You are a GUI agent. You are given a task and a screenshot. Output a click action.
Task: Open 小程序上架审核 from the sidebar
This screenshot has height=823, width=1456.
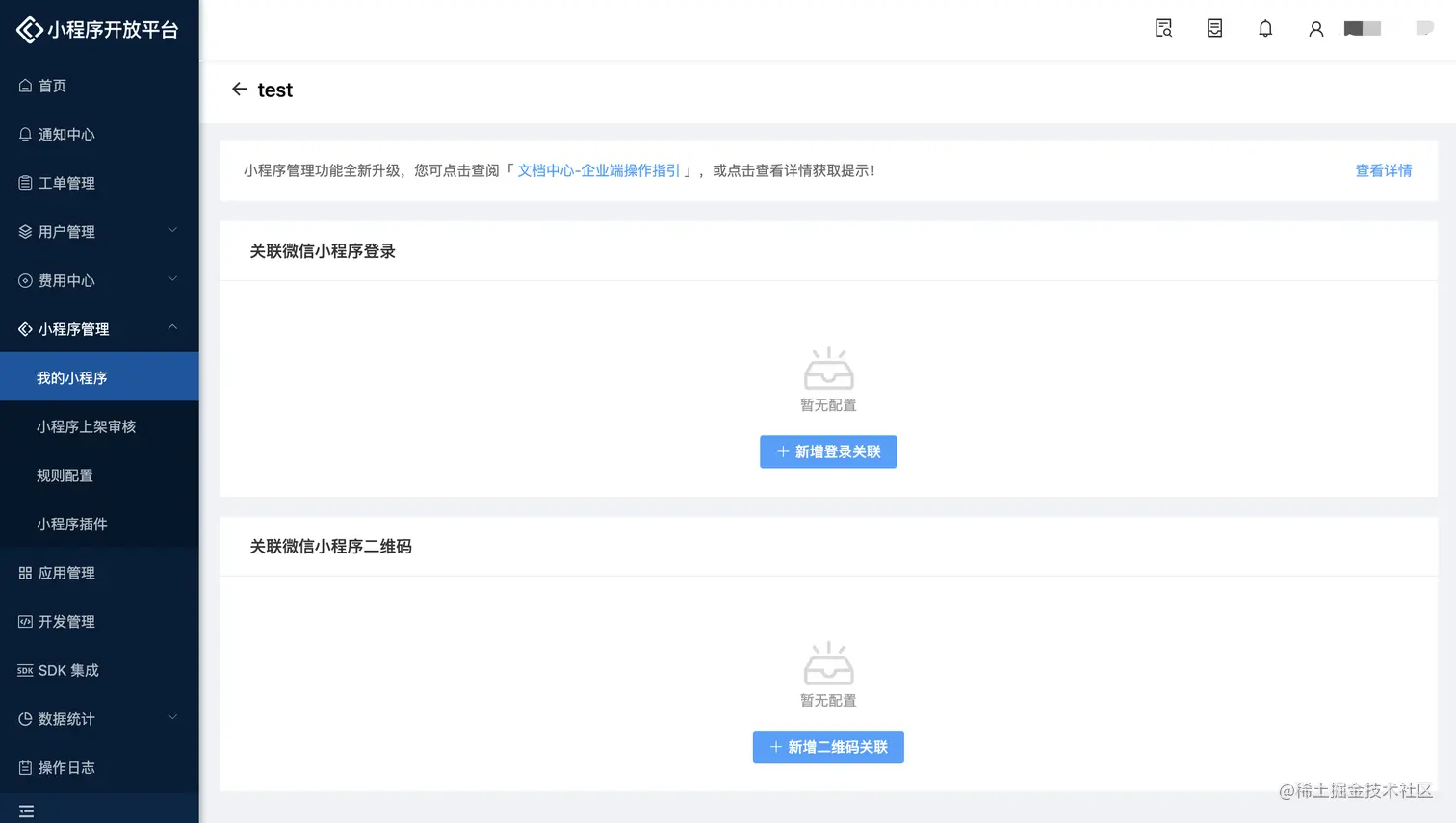[x=86, y=426]
